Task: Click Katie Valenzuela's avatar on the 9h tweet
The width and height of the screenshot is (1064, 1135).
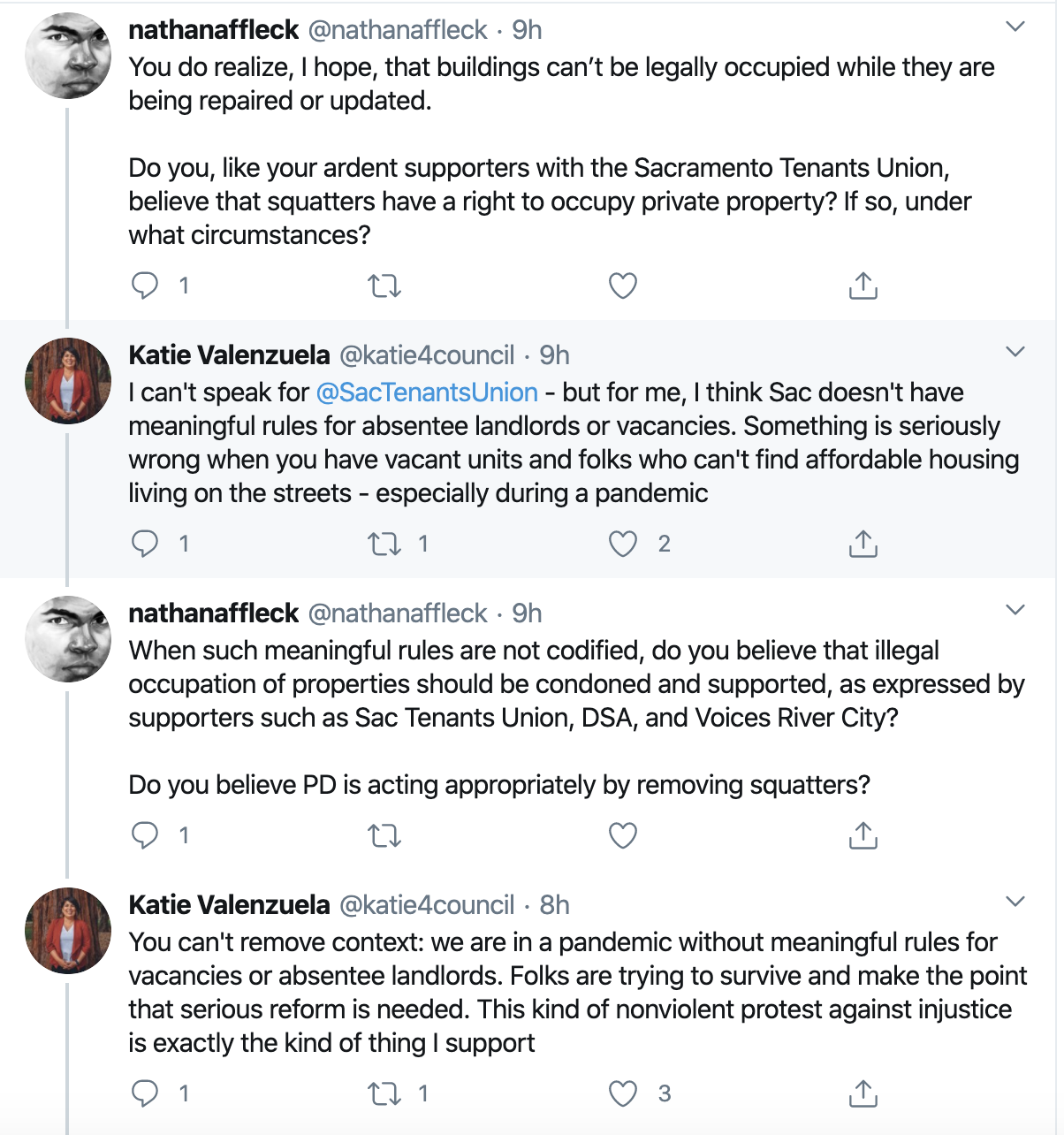Action: point(68,381)
